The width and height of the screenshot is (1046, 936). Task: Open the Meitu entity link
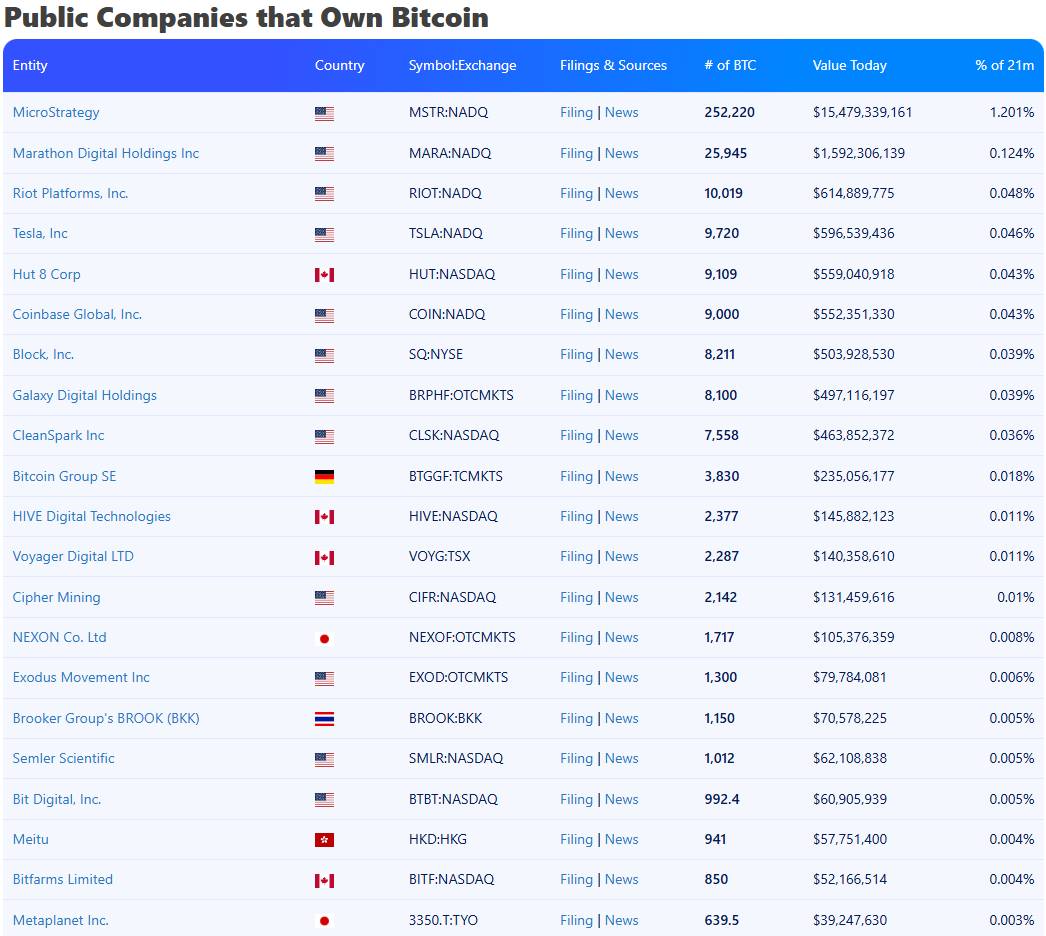tap(31, 839)
